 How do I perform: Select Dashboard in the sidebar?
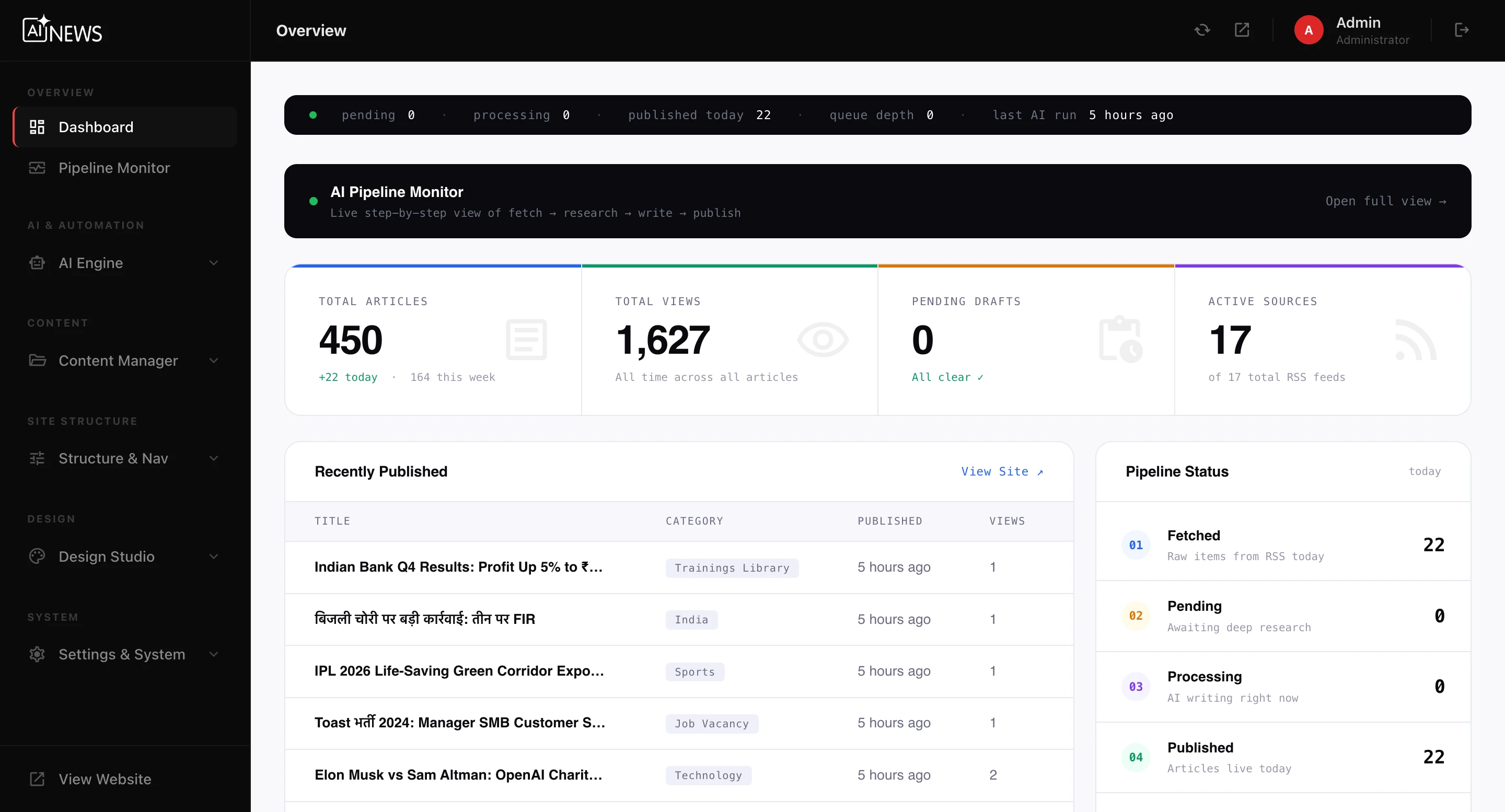coord(96,127)
